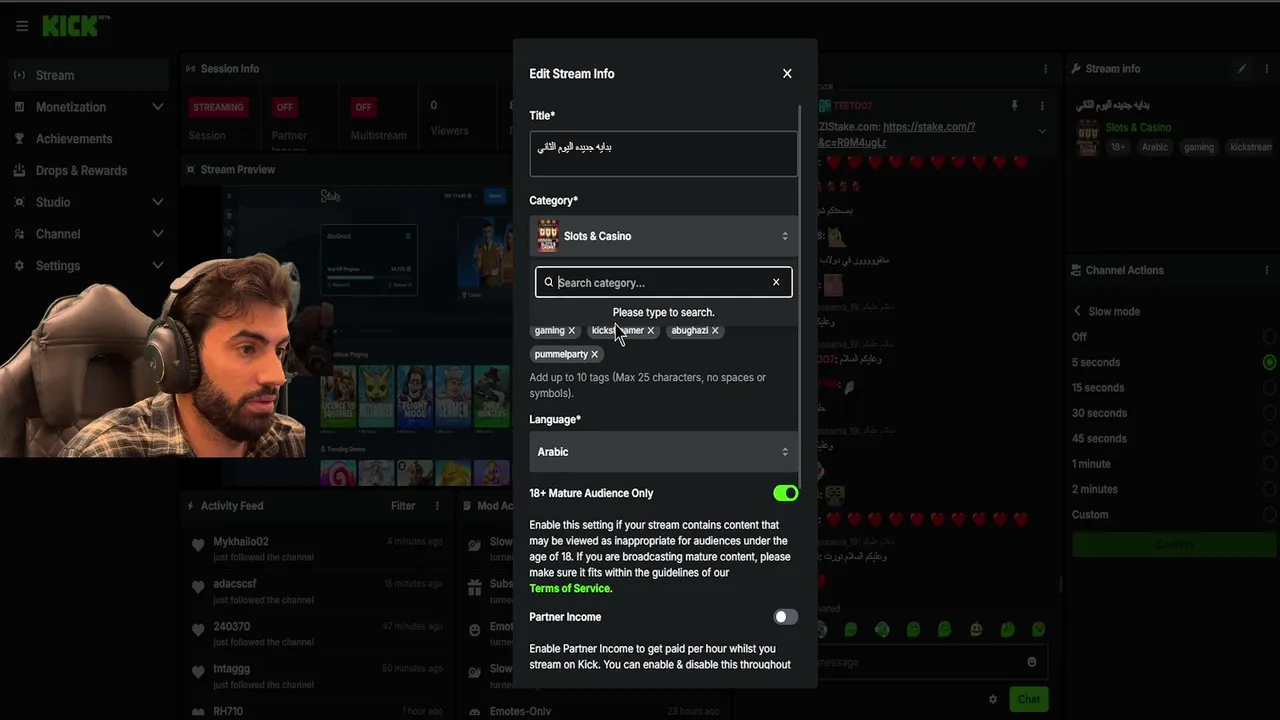Toggle 18+ Mature Audience Only switch
The image size is (1280, 720).
tap(785, 493)
